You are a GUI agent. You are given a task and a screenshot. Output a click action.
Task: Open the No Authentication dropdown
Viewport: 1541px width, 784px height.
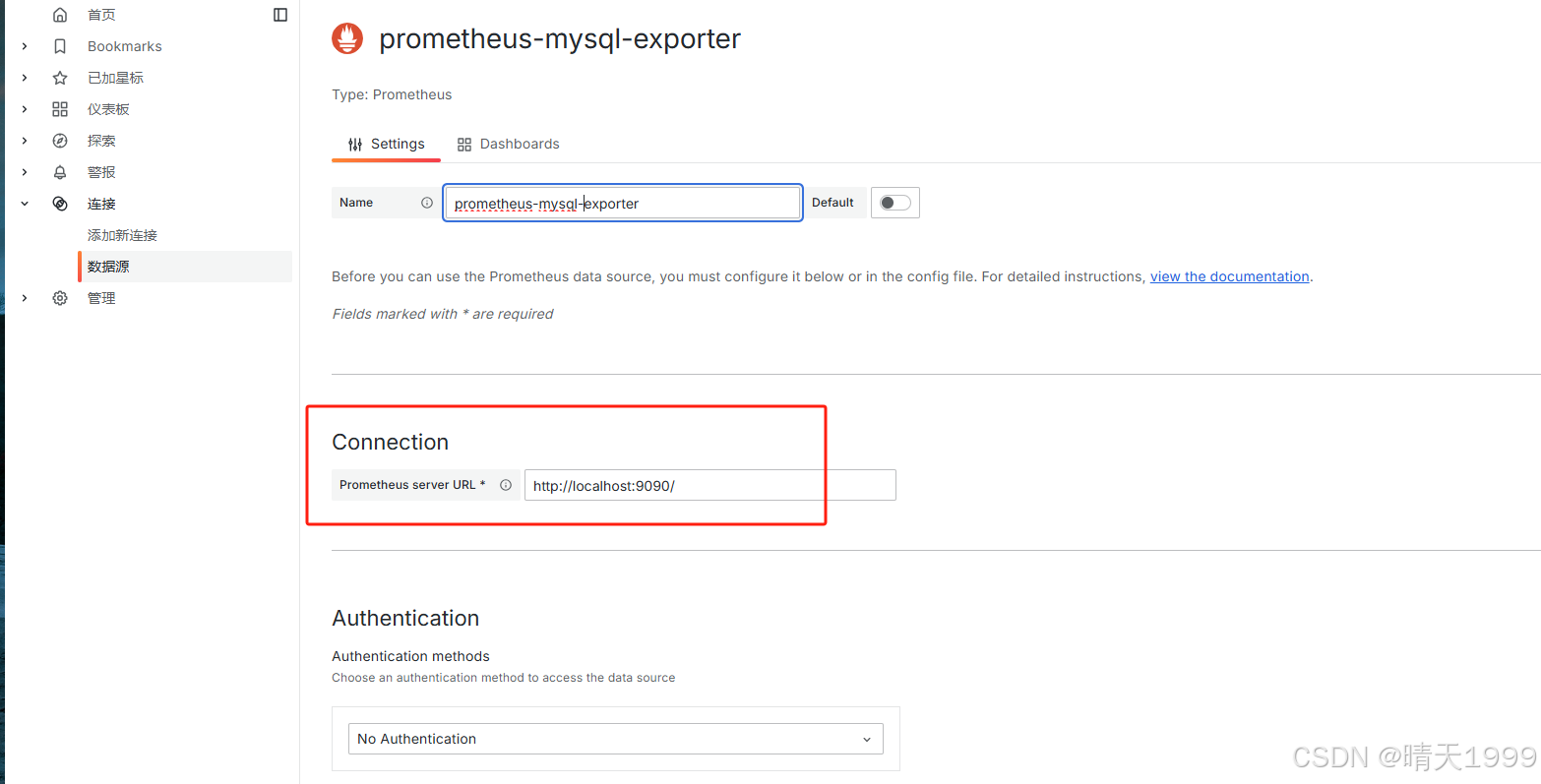(616, 739)
